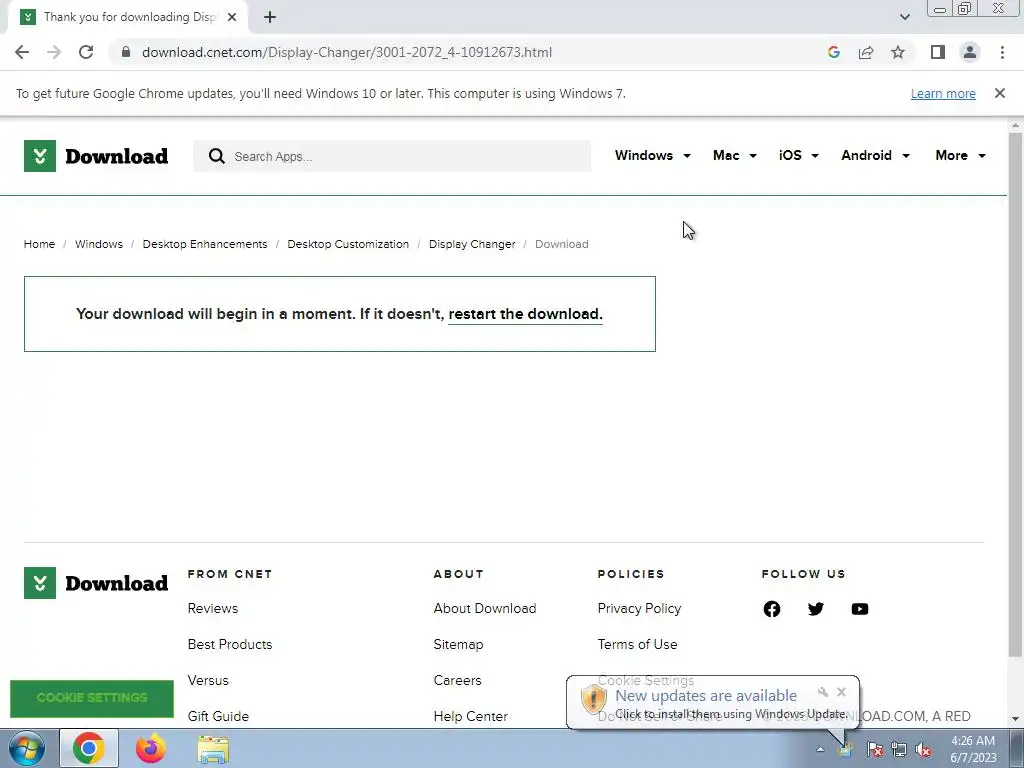This screenshot has height=768, width=1024.
Task: Expand the Mac dropdown menu
Action: click(x=735, y=155)
